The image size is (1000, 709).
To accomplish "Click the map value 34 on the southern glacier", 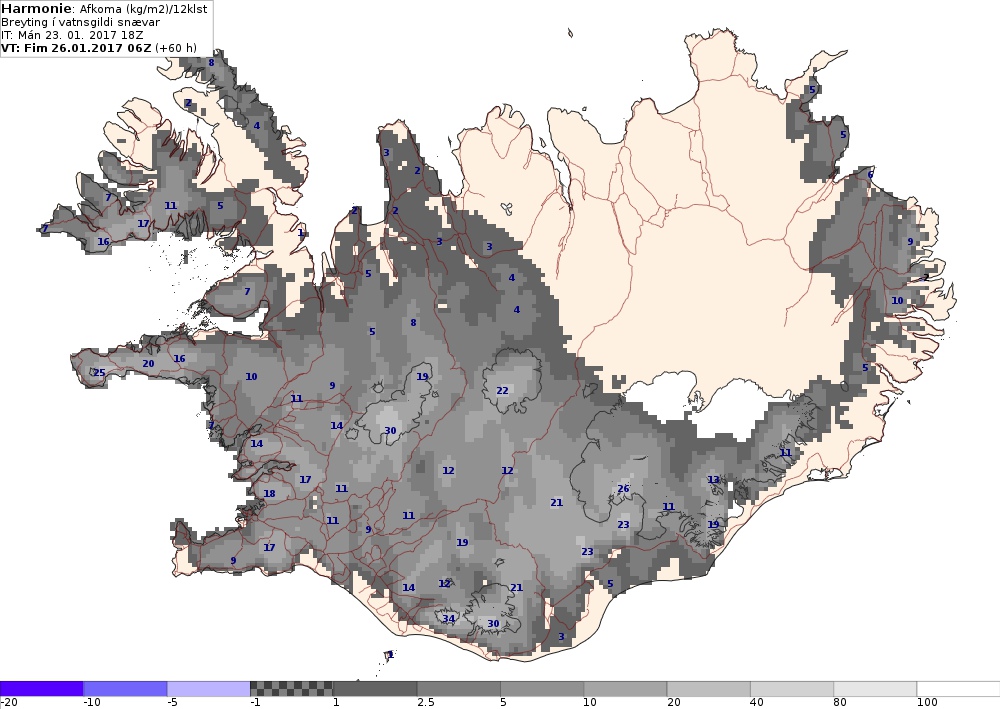I will coord(448,618).
